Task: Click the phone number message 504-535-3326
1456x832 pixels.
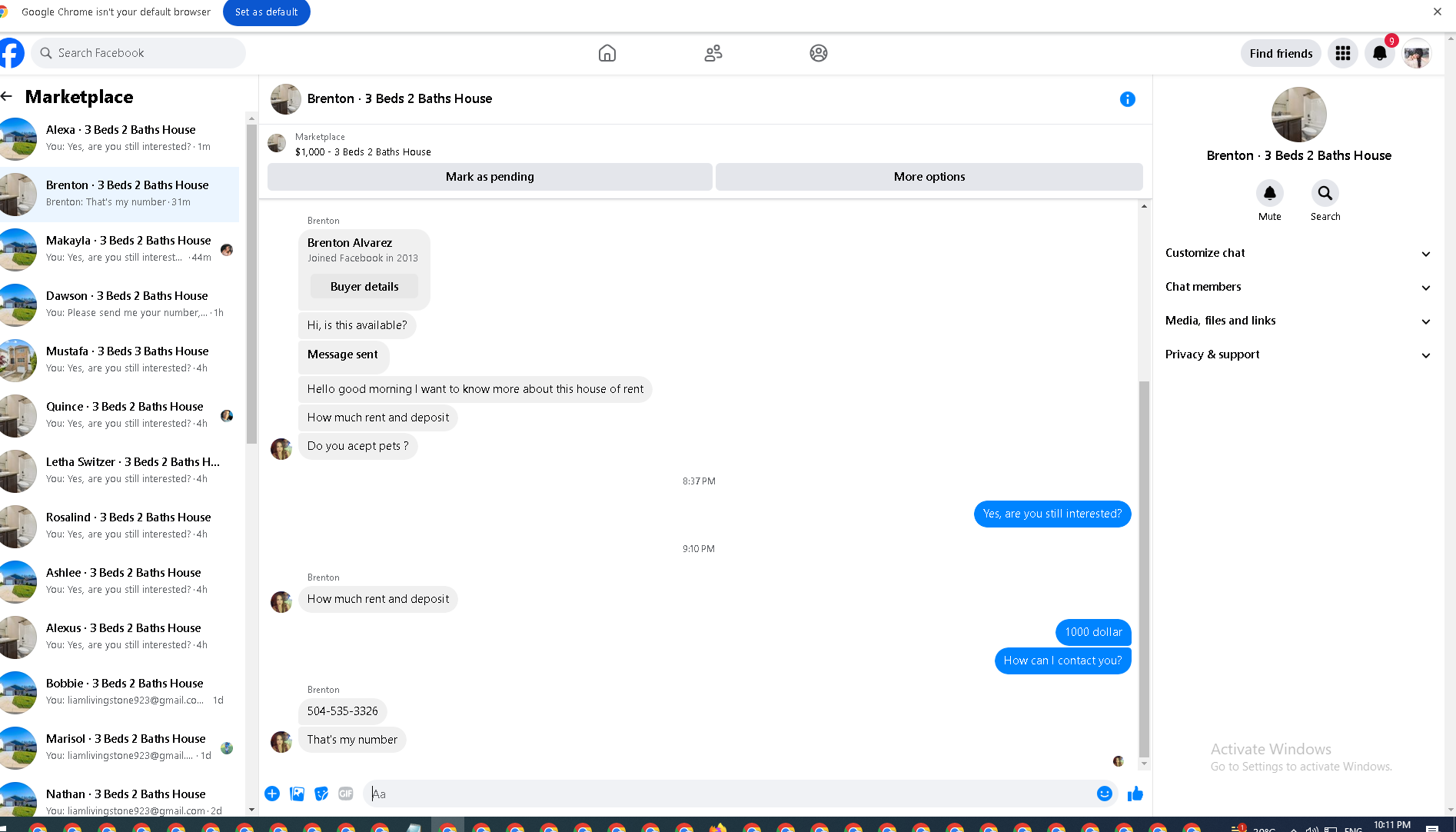Action: pos(343,711)
